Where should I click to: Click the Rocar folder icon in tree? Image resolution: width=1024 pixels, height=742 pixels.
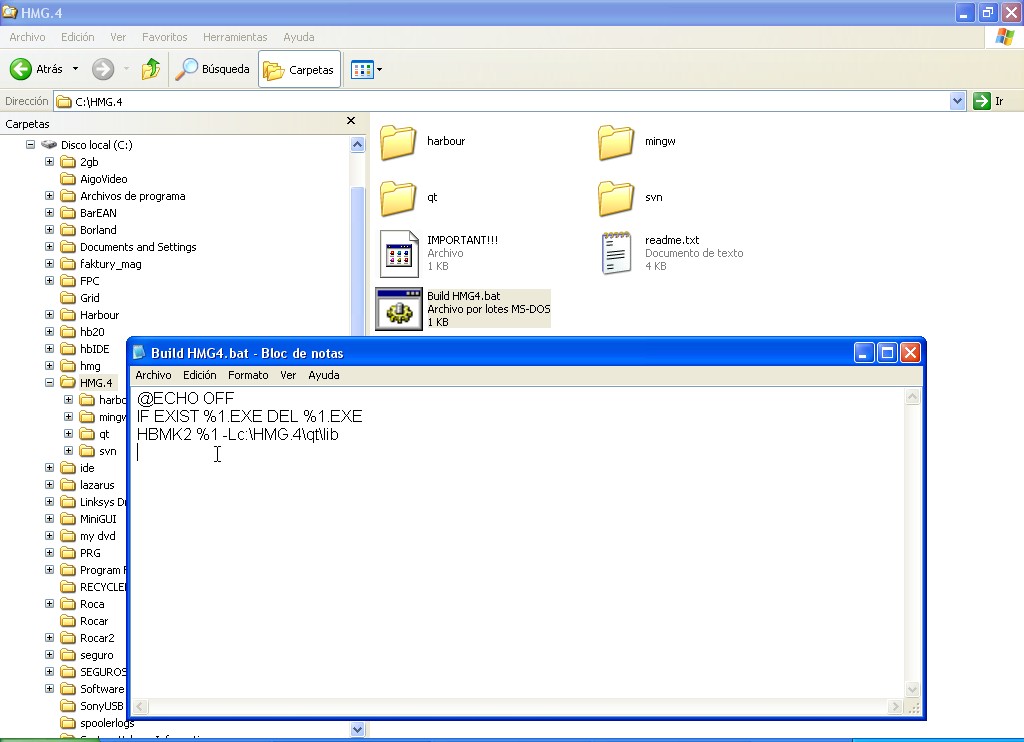coord(68,621)
